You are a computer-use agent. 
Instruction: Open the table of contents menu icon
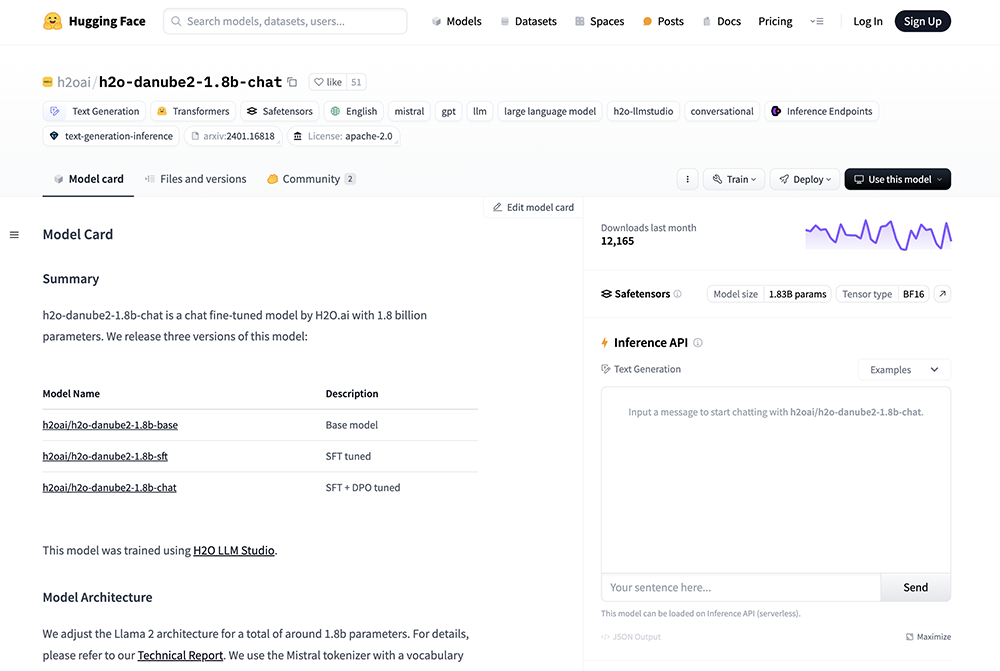click(14, 235)
